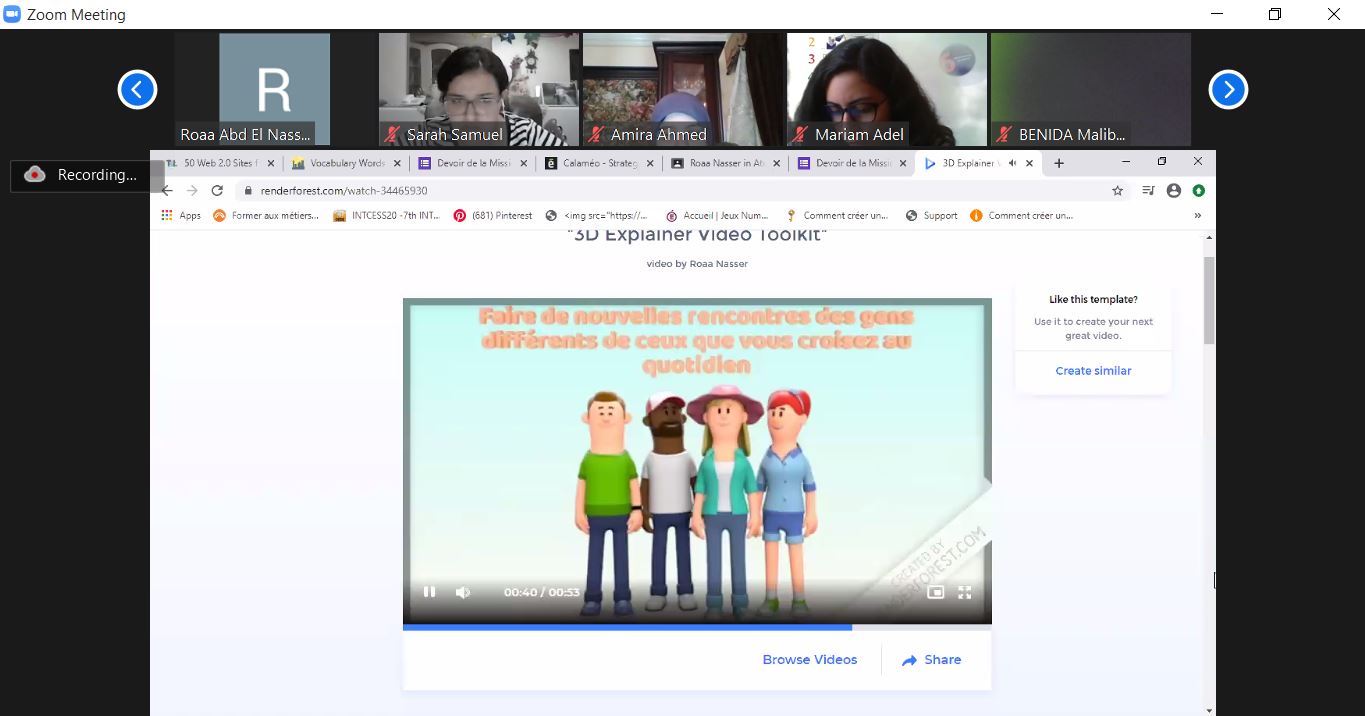Open Chrome media control icon
This screenshot has width=1365, height=716.
click(1147, 190)
